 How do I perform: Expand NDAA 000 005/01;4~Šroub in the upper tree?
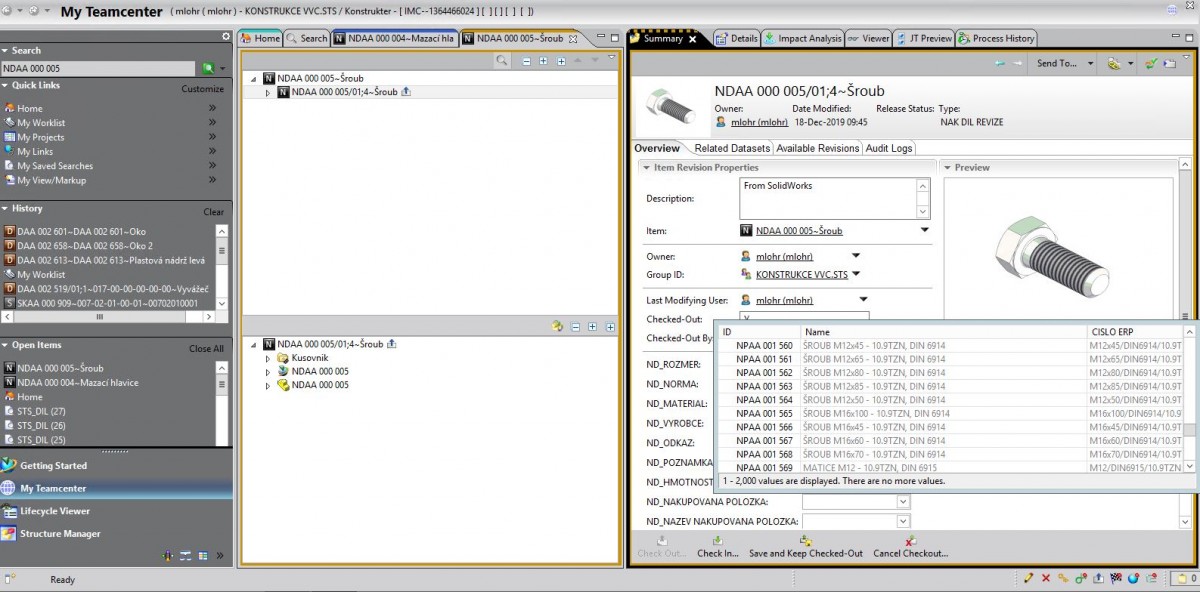pyautogui.click(x=267, y=92)
